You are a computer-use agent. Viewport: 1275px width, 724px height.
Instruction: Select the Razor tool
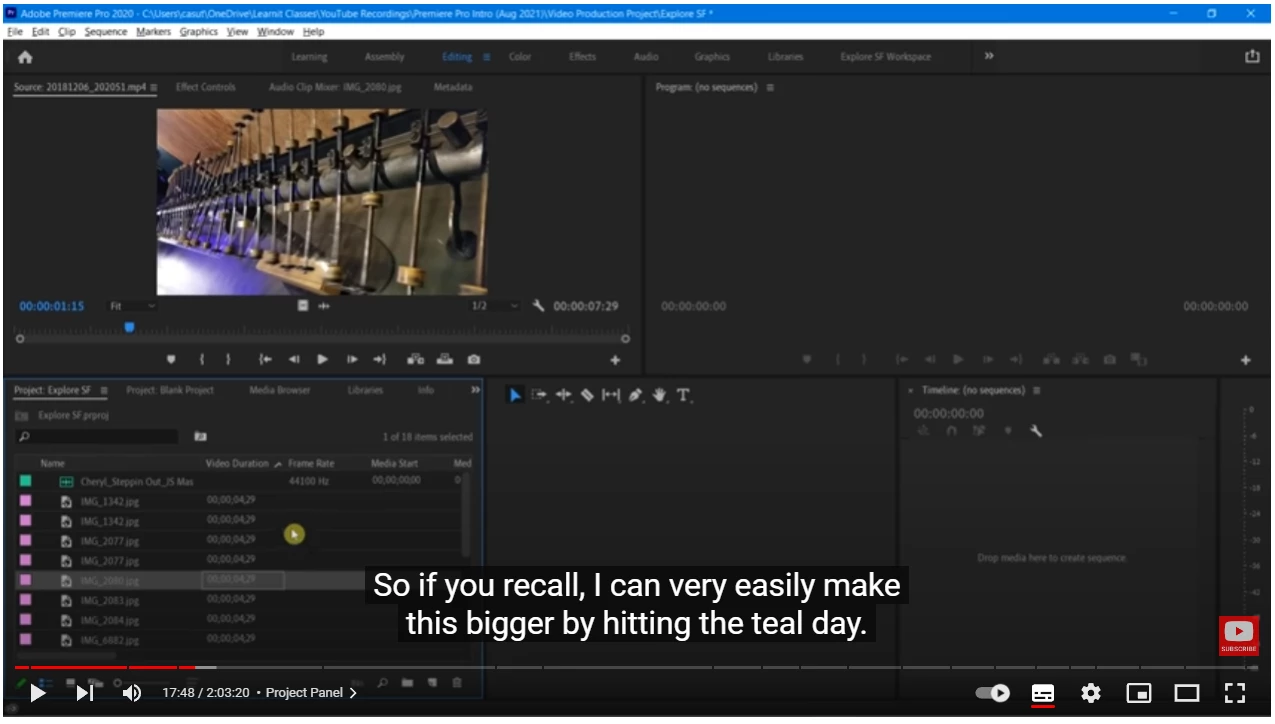point(587,395)
